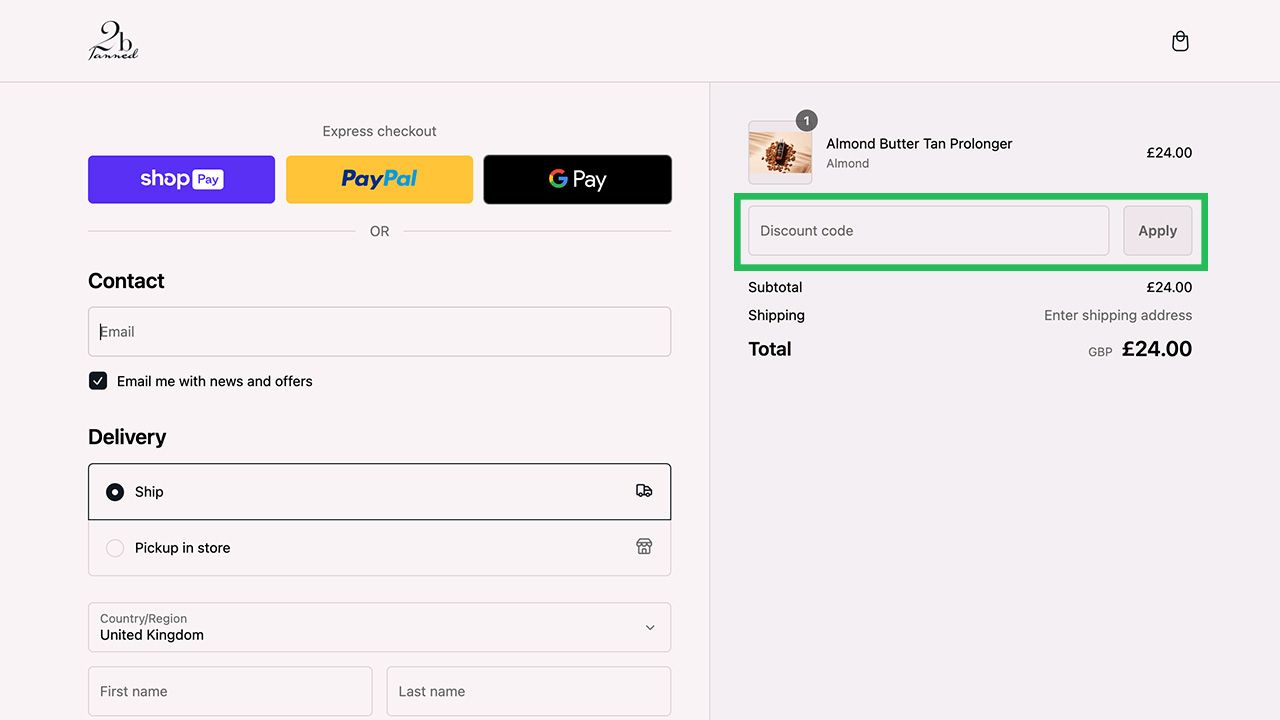Click the Almond Butter Tan Prolonger product name

click(919, 144)
